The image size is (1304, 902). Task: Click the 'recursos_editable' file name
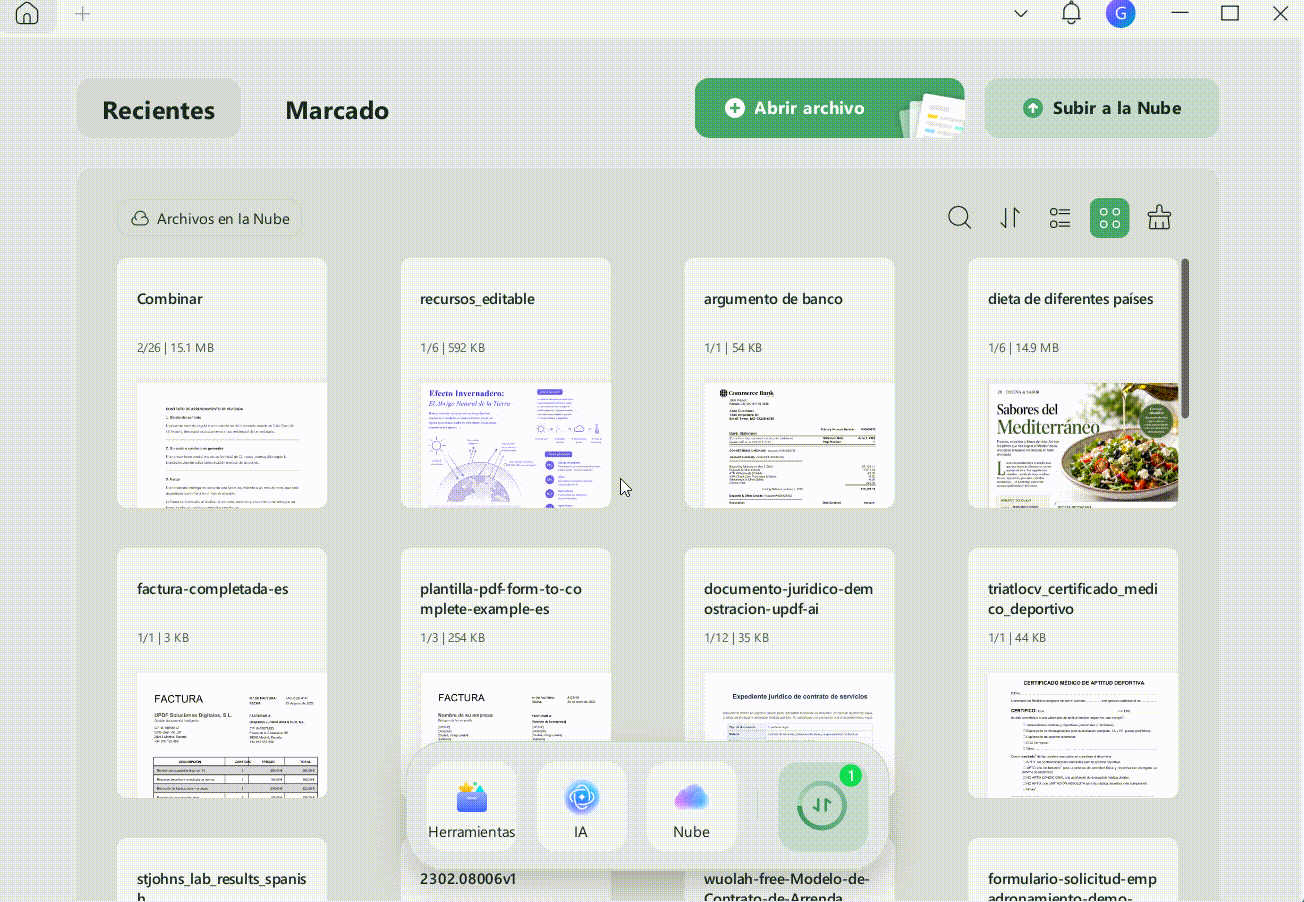477,299
